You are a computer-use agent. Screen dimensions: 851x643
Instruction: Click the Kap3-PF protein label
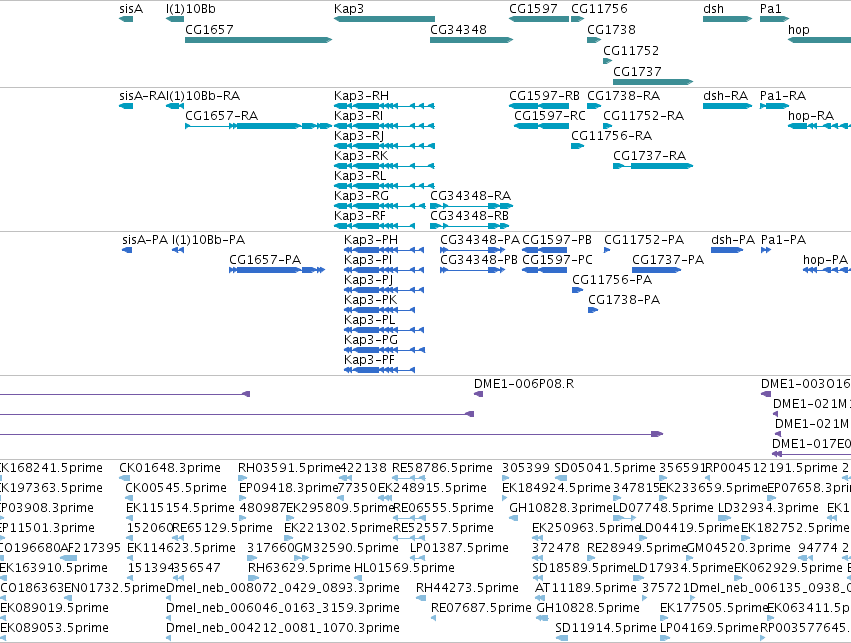click(x=369, y=360)
